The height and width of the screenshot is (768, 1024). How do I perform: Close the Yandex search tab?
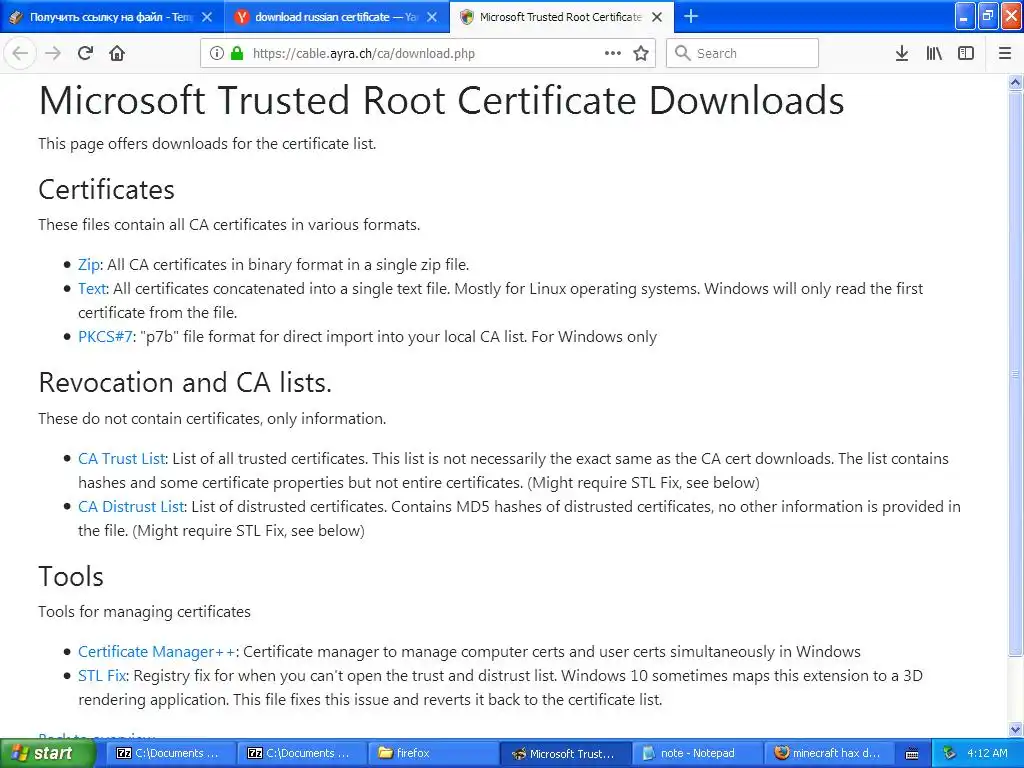[432, 17]
